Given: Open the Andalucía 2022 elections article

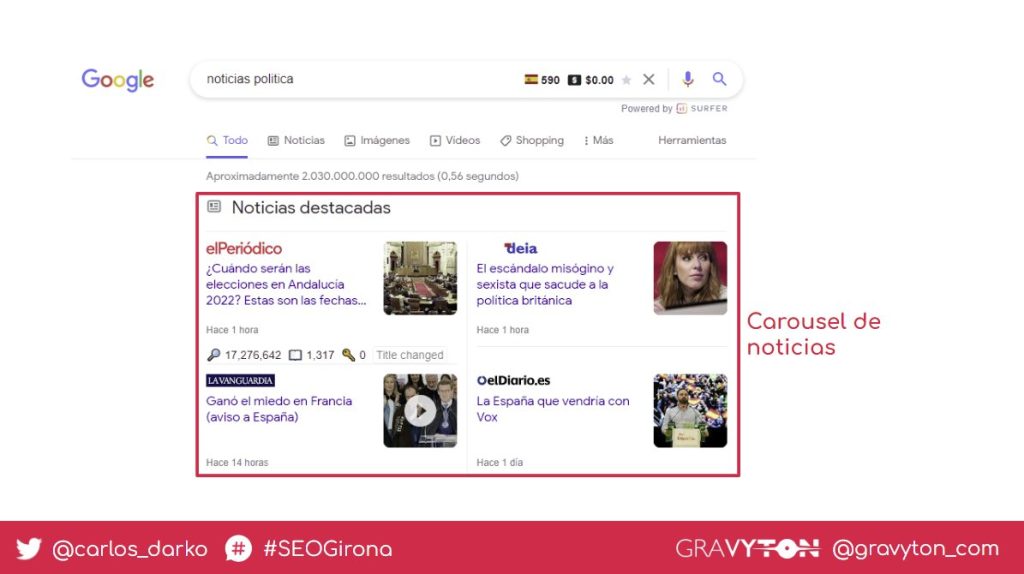Looking at the screenshot, I should (x=285, y=285).
